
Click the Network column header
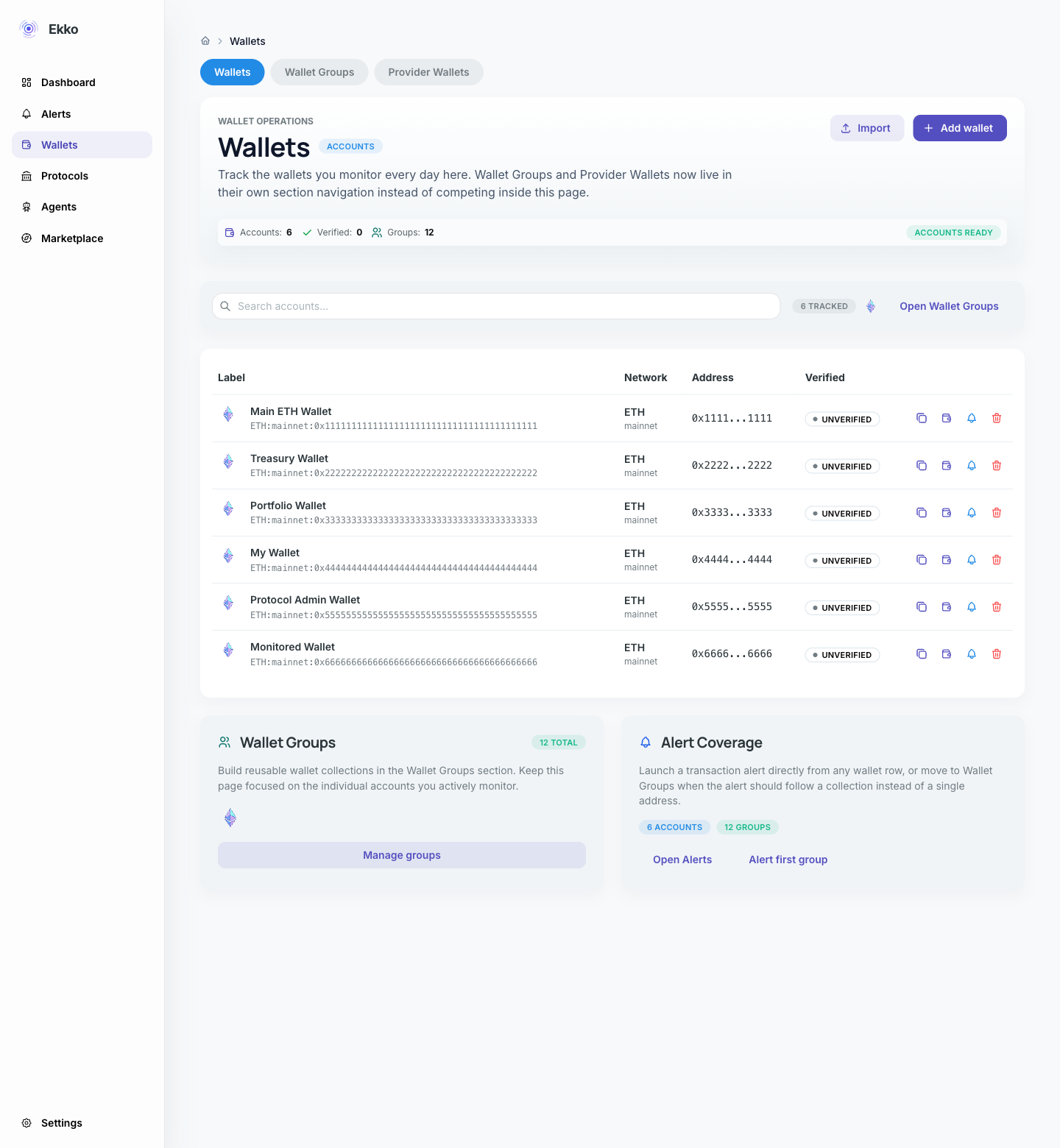coord(646,378)
